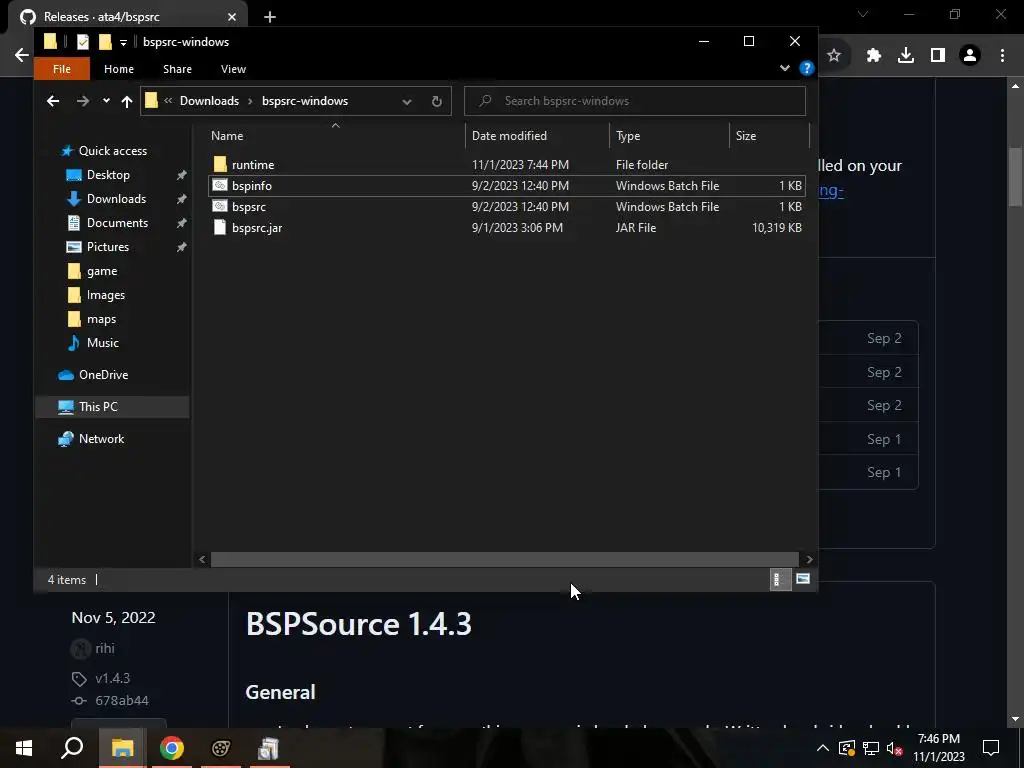The image size is (1024, 768).
Task: Open commit 678ab44 link
Action: coord(121,701)
